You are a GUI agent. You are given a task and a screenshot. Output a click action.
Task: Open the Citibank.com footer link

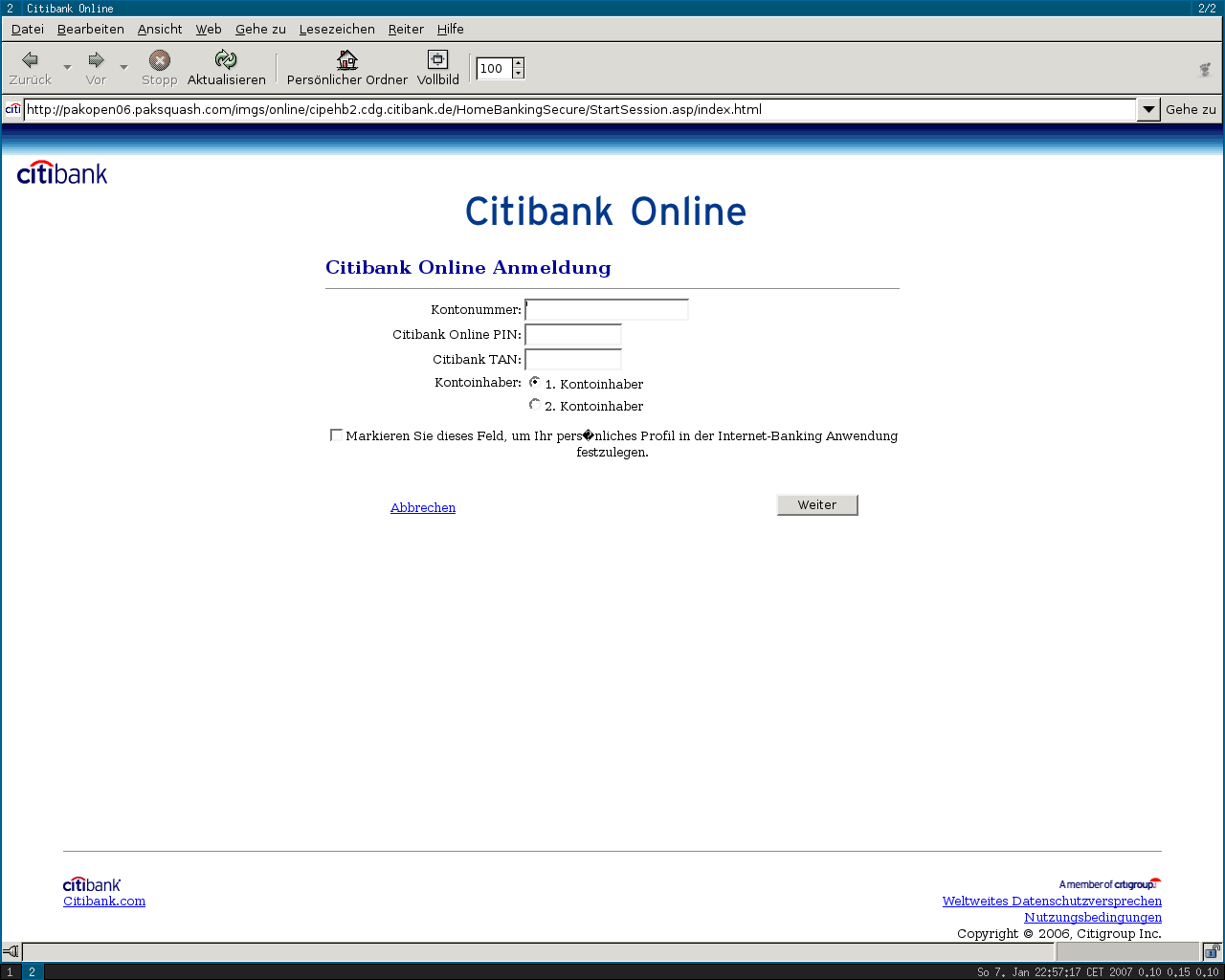104,901
